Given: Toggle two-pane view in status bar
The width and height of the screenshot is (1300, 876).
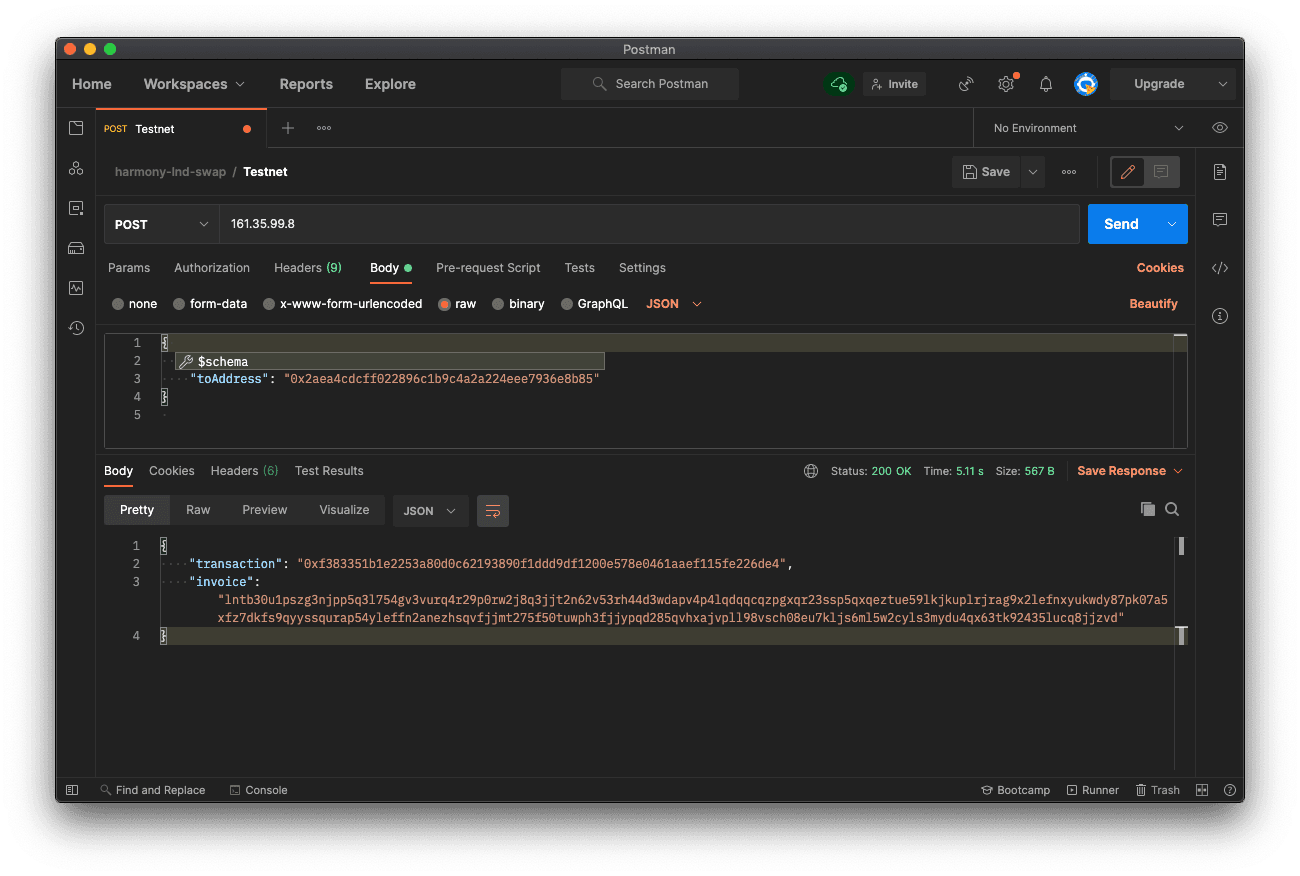Looking at the screenshot, I should pos(1202,790).
